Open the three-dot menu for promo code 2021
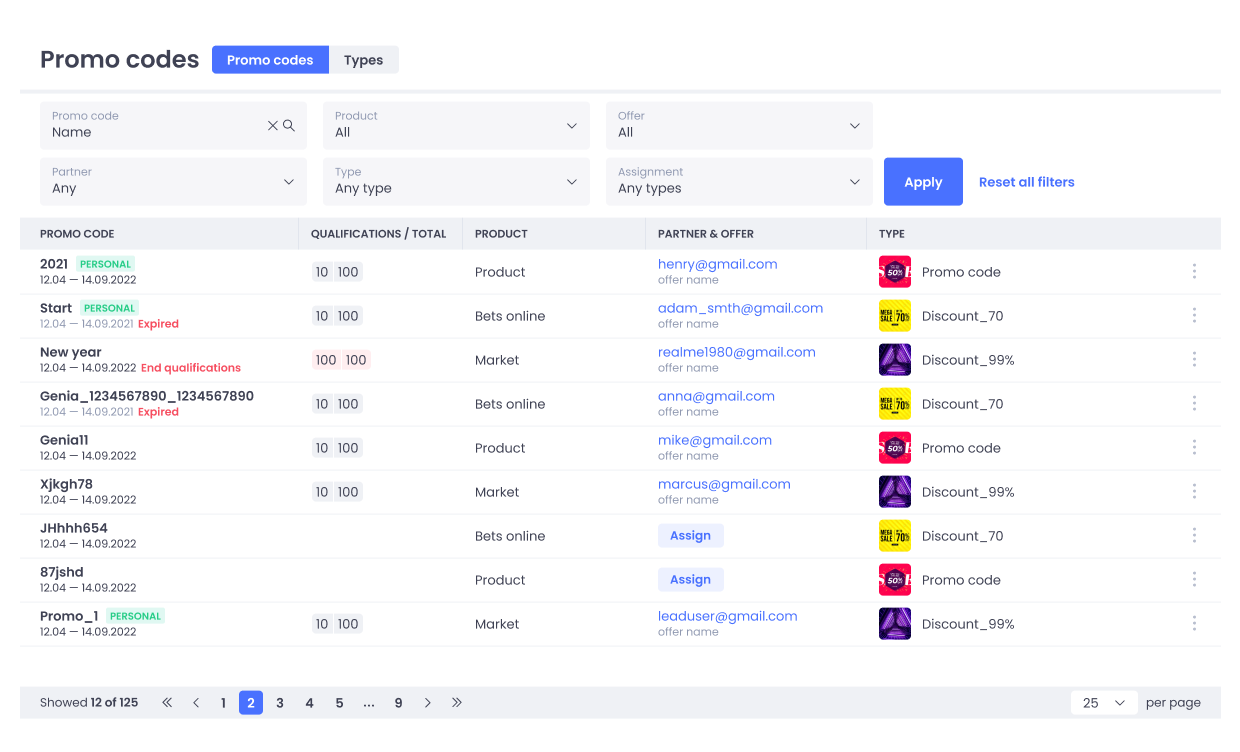Image resolution: width=1240 pixels, height=752 pixels. point(1194,272)
